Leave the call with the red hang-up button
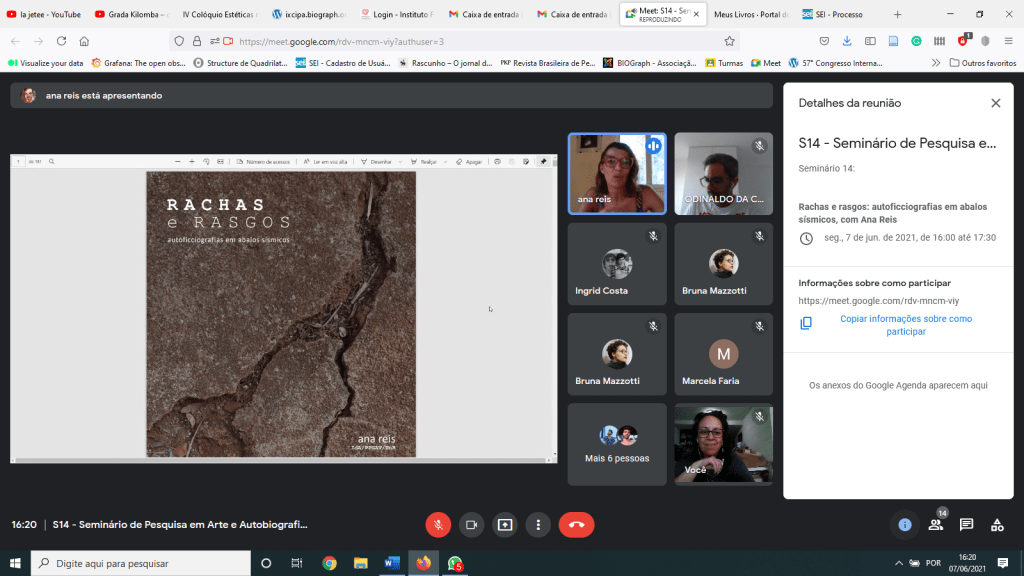Screen dimensions: 1024x576 [x=576, y=524]
